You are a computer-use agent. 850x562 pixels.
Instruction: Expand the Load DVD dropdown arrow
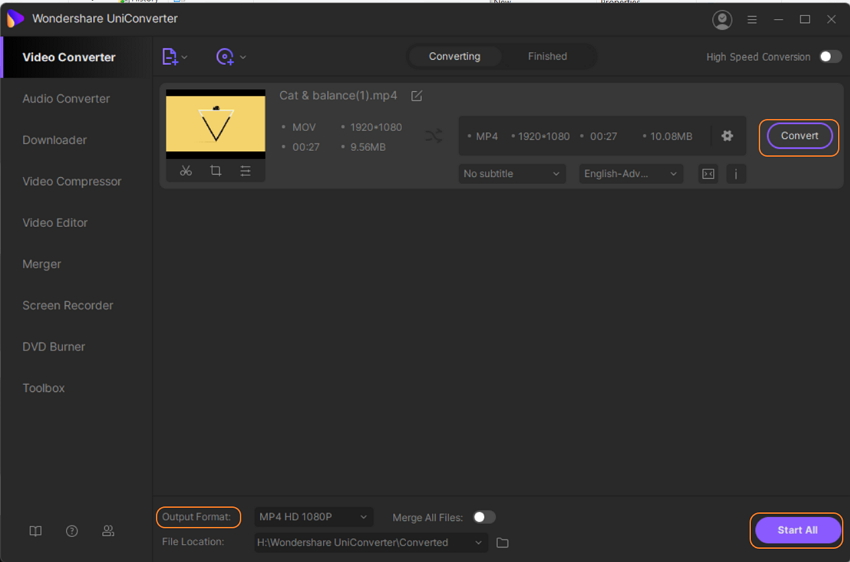(243, 57)
